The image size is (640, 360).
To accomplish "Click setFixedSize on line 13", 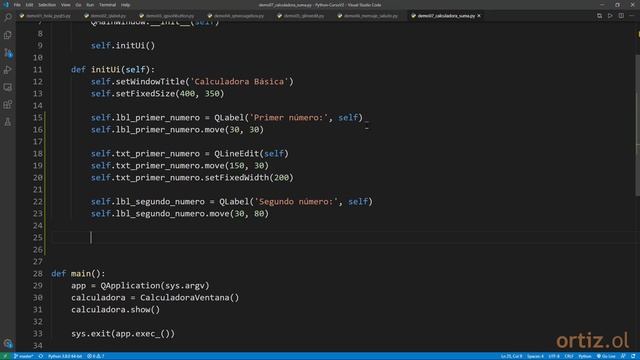I will tap(145, 93).
